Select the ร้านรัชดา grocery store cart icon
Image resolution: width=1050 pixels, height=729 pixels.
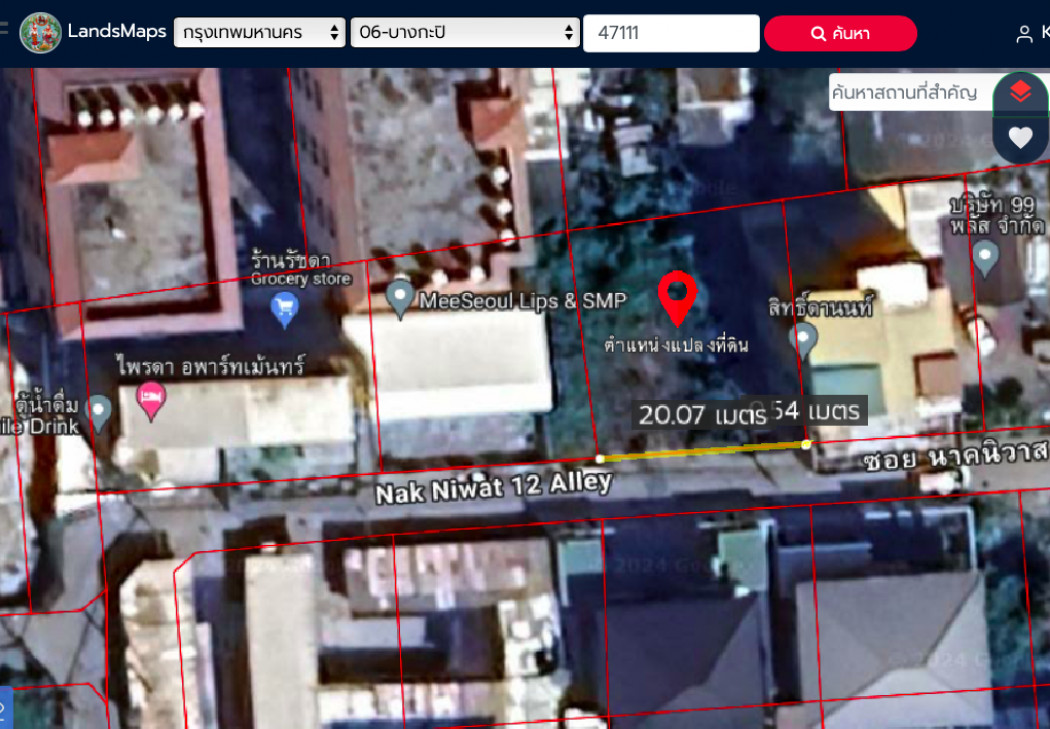285,308
